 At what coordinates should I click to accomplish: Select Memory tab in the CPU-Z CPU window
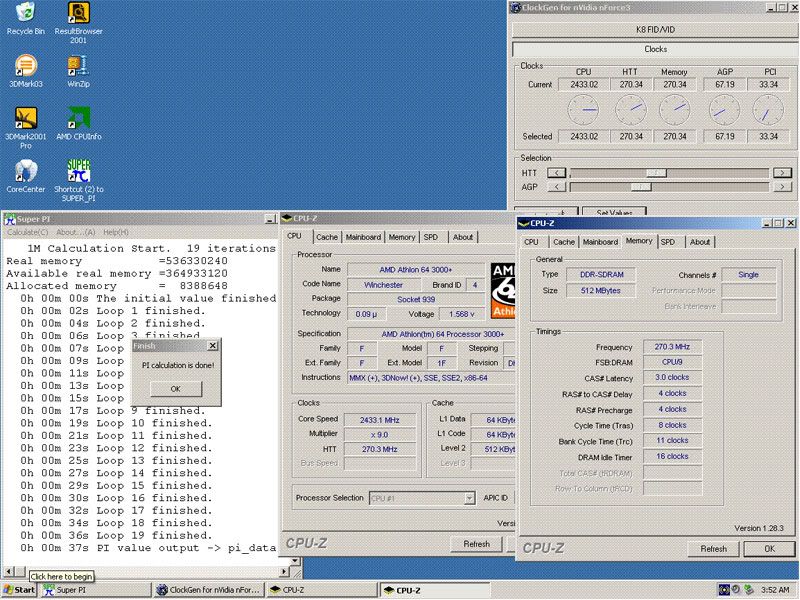coord(402,237)
